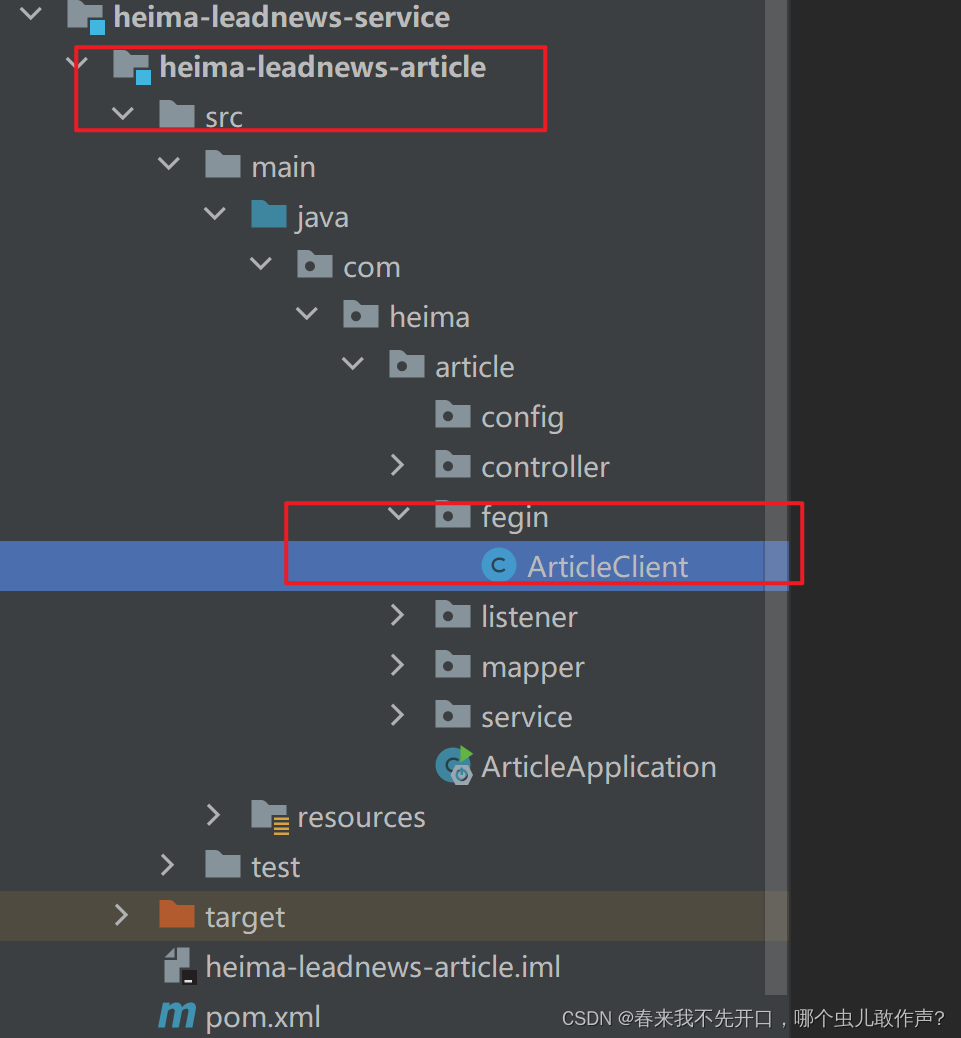961x1038 pixels.
Task: Click the ArticleApplication Spring Boot run icon
Action: click(454, 765)
